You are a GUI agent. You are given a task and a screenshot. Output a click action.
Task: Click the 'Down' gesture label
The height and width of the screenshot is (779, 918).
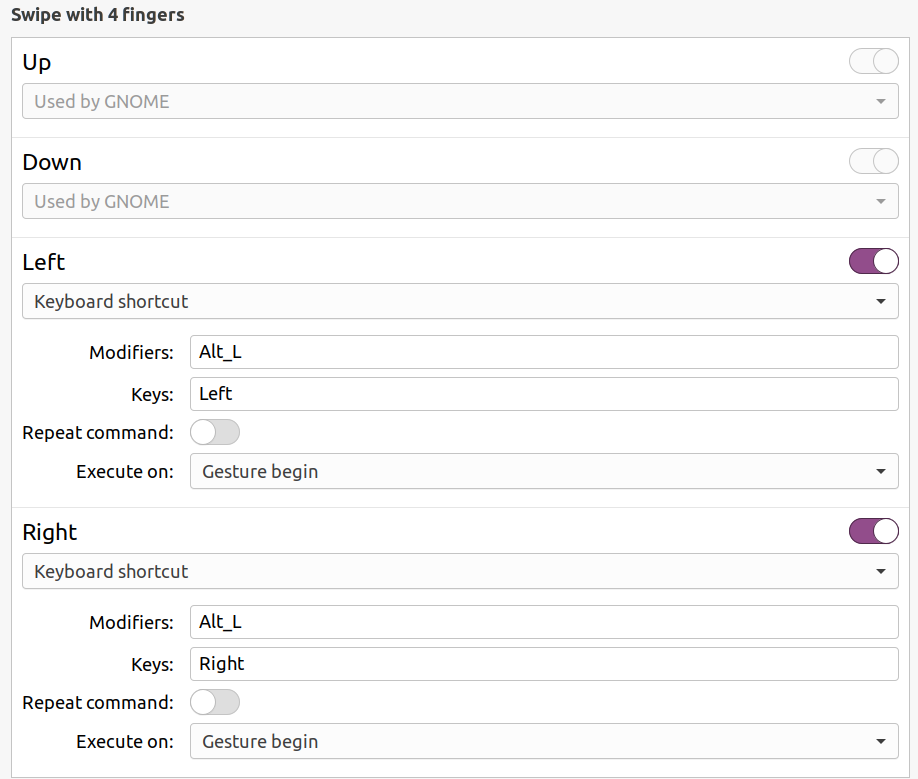click(x=52, y=162)
